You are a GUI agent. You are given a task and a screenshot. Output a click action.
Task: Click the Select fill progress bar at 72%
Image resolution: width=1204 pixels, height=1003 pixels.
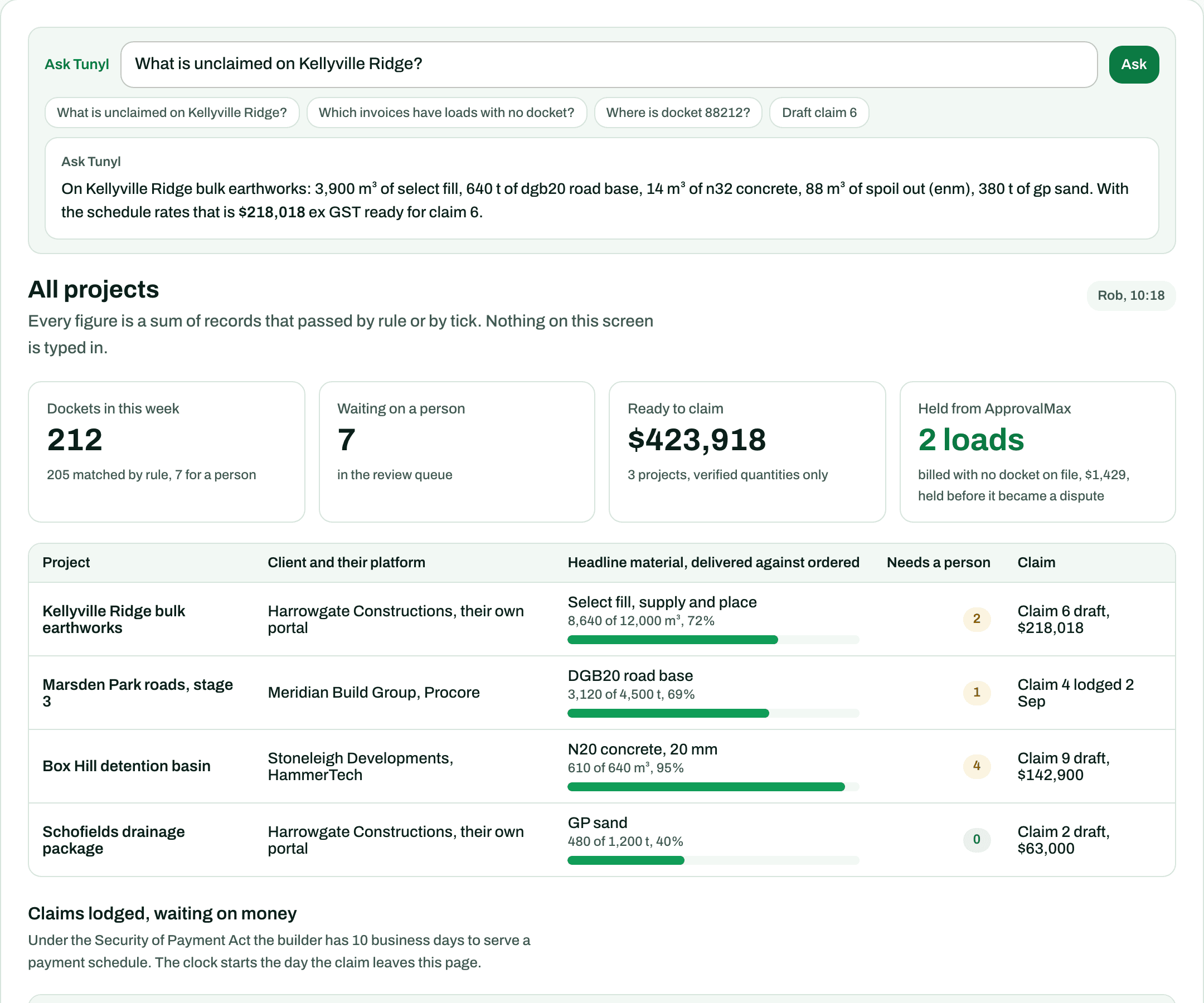pos(713,640)
